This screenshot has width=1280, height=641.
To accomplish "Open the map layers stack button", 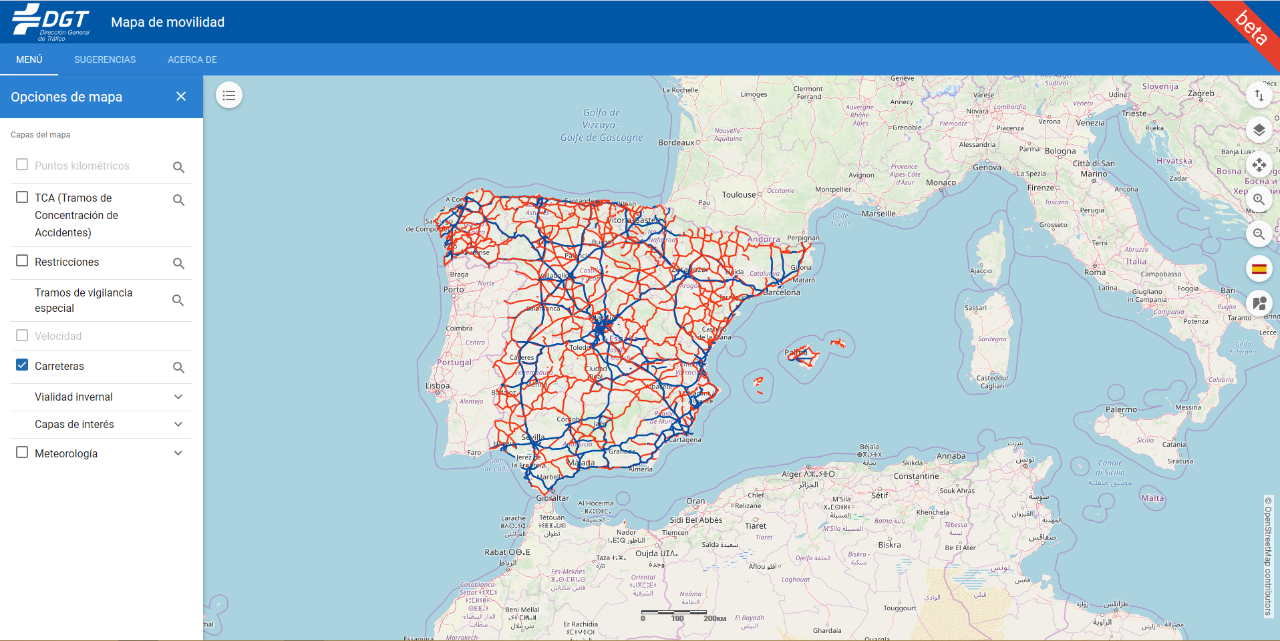I will [1259, 130].
